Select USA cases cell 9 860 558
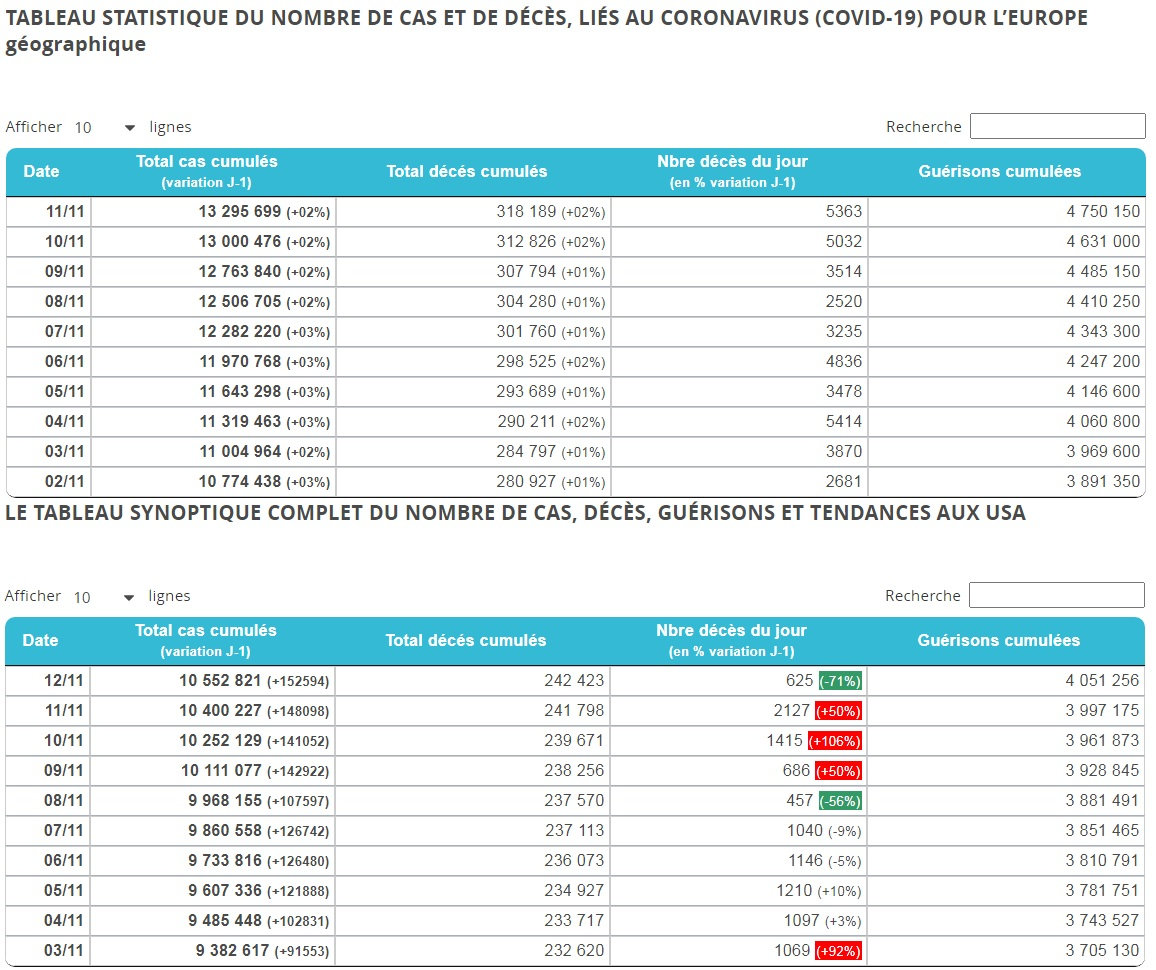 212,831
